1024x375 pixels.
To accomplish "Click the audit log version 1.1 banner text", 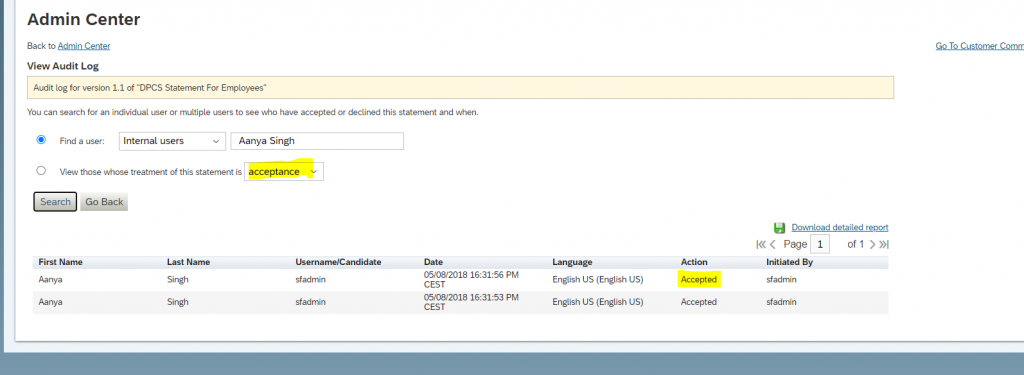I will (x=150, y=88).
